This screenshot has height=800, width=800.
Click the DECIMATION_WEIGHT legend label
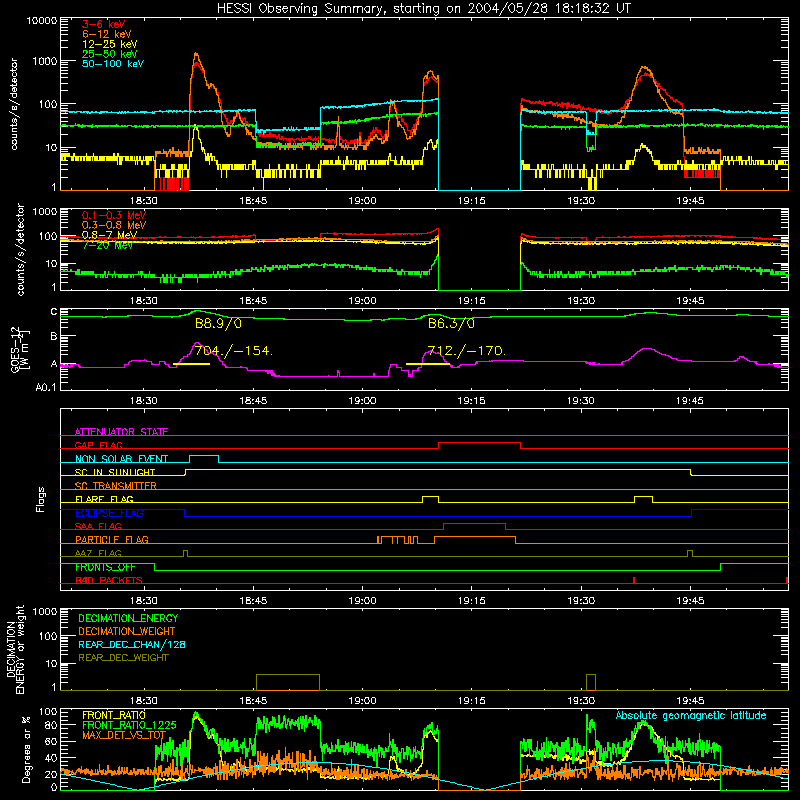[127, 631]
